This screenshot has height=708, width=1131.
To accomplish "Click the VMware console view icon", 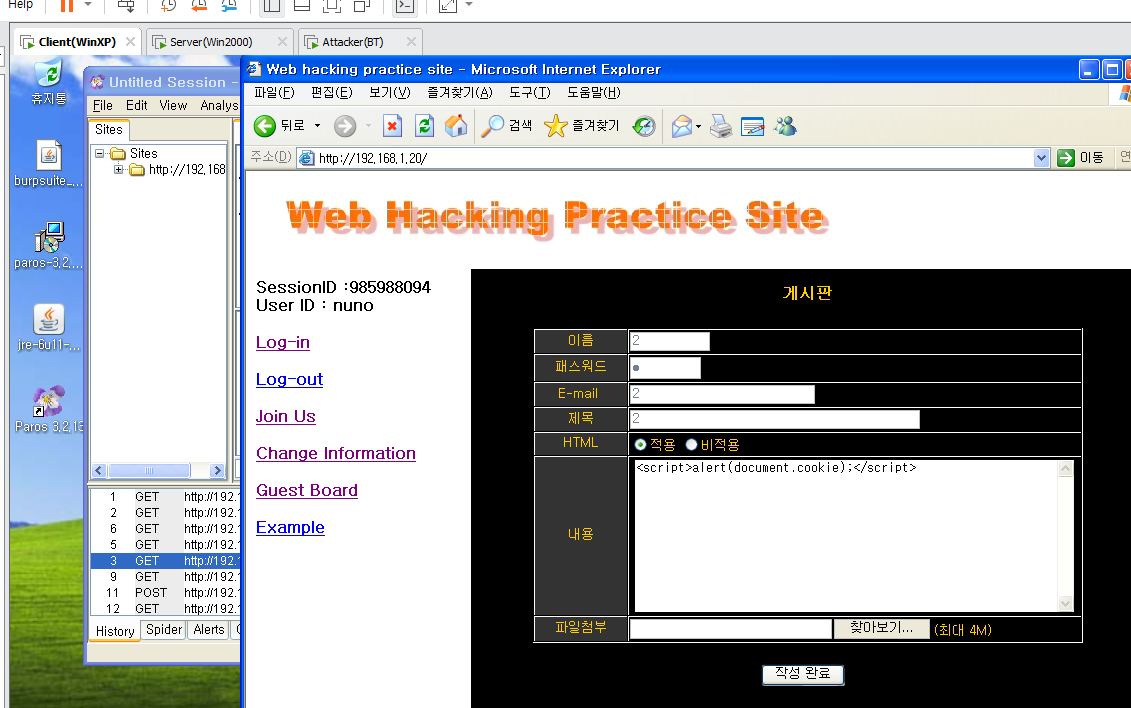I will click(x=405, y=5).
